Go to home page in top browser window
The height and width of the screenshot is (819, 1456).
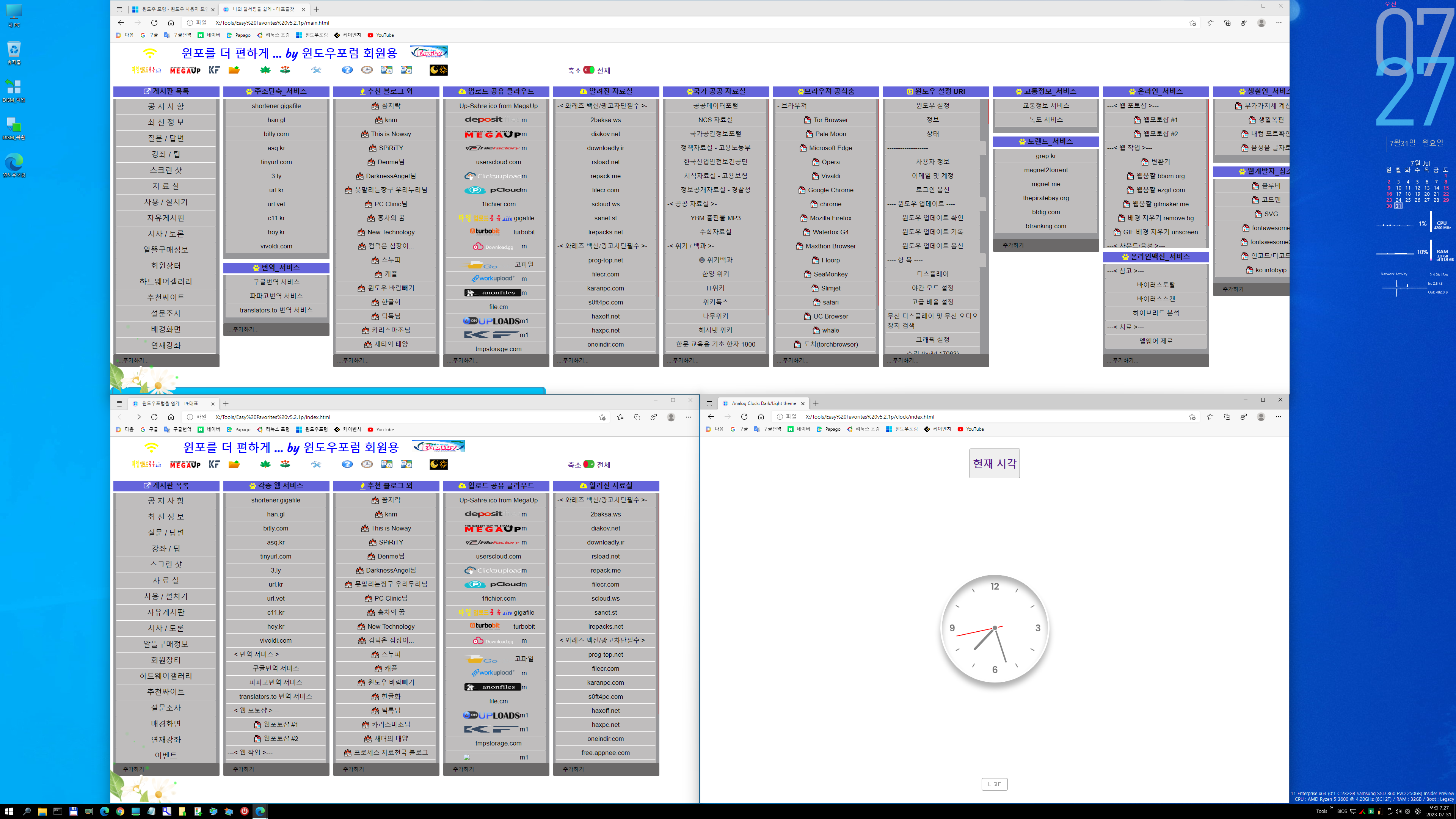(171, 23)
